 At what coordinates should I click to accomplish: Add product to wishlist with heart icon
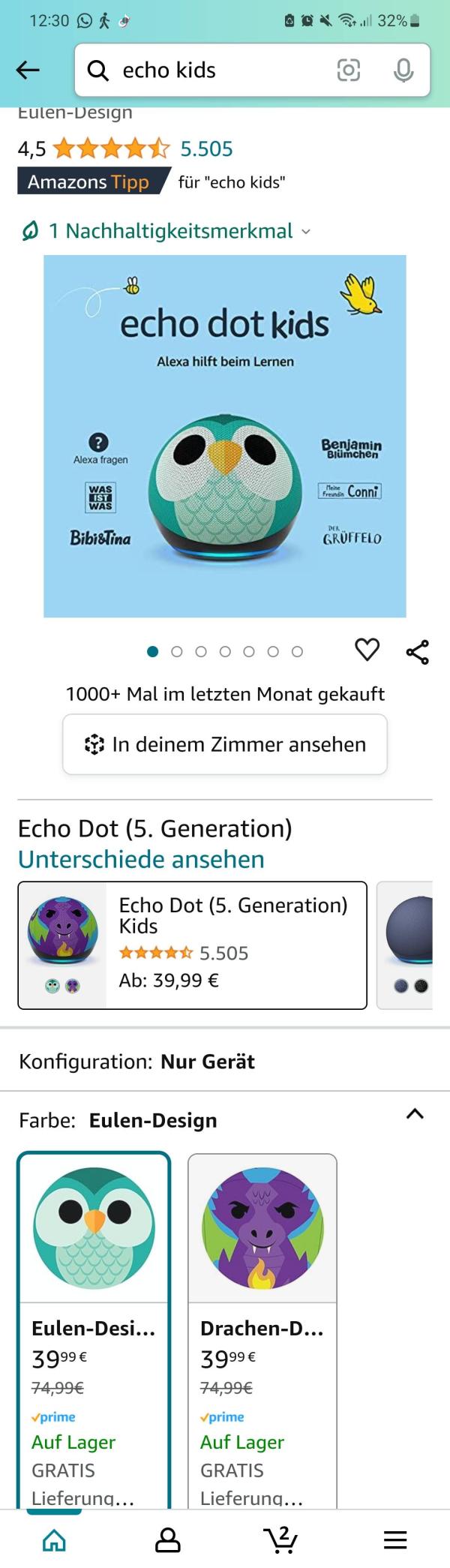(x=367, y=650)
